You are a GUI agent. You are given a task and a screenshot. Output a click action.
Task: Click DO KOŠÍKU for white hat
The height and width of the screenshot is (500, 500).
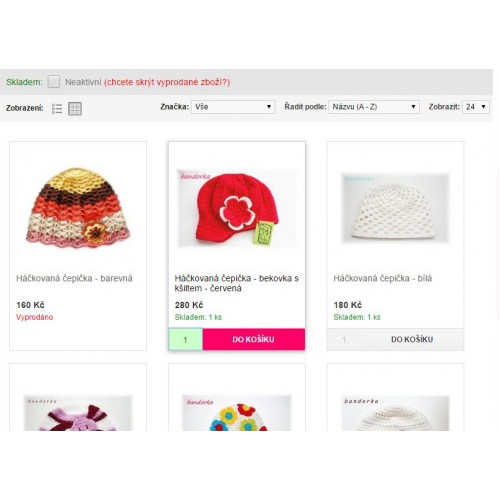coord(412,339)
